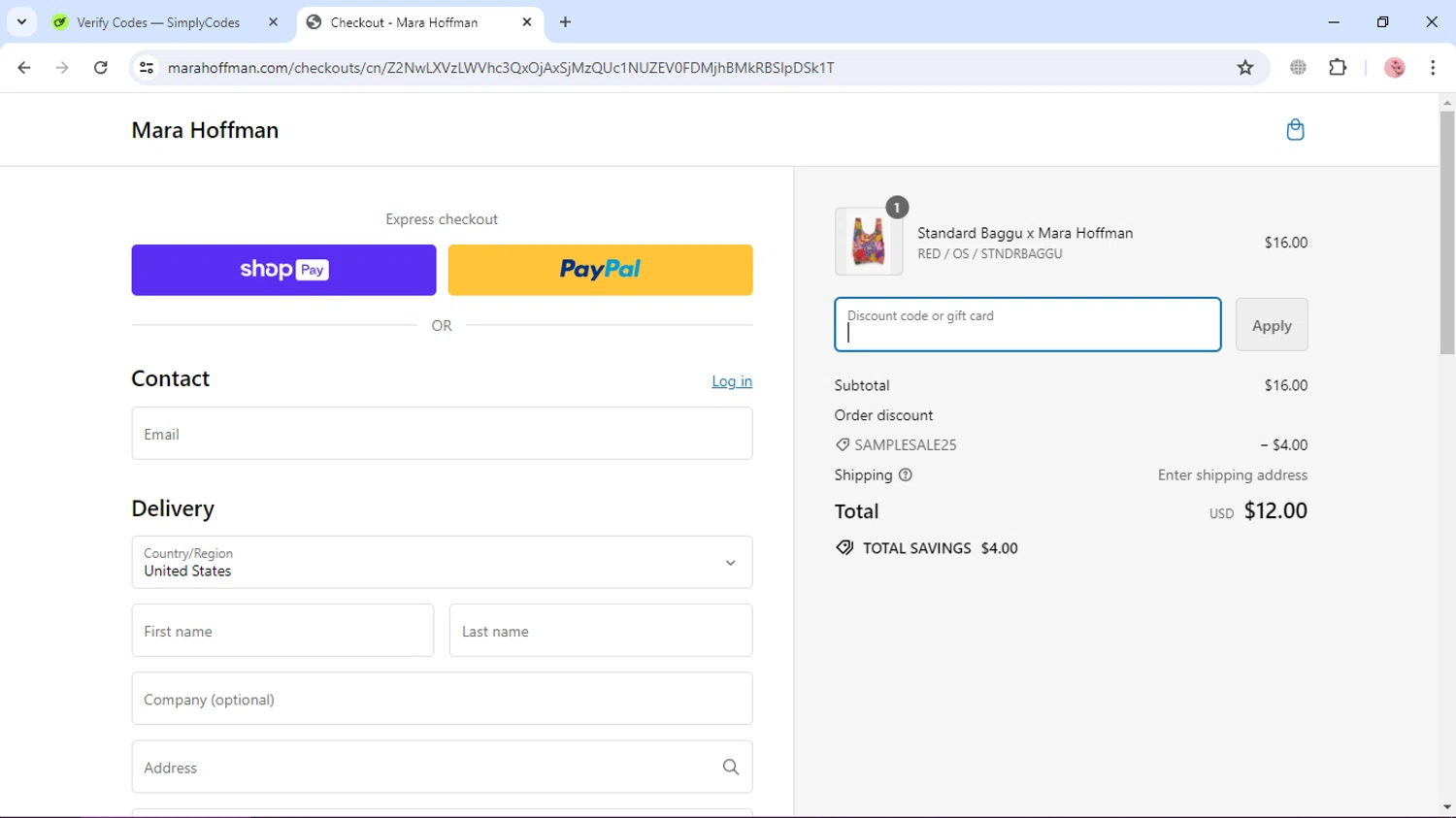The height and width of the screenshot is (818, 1456).
Task: Click the $12.00 total amount
Action: click(x=1275, y=510)
